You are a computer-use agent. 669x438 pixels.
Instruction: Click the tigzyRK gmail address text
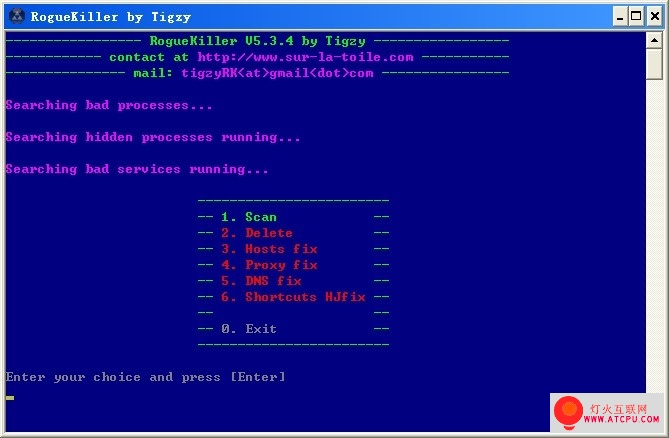point(277,73)
